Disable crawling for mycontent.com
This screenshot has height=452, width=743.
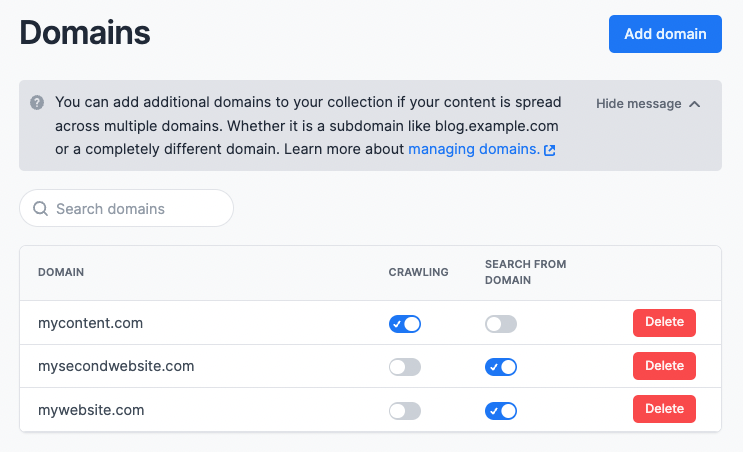coord(405,324)
